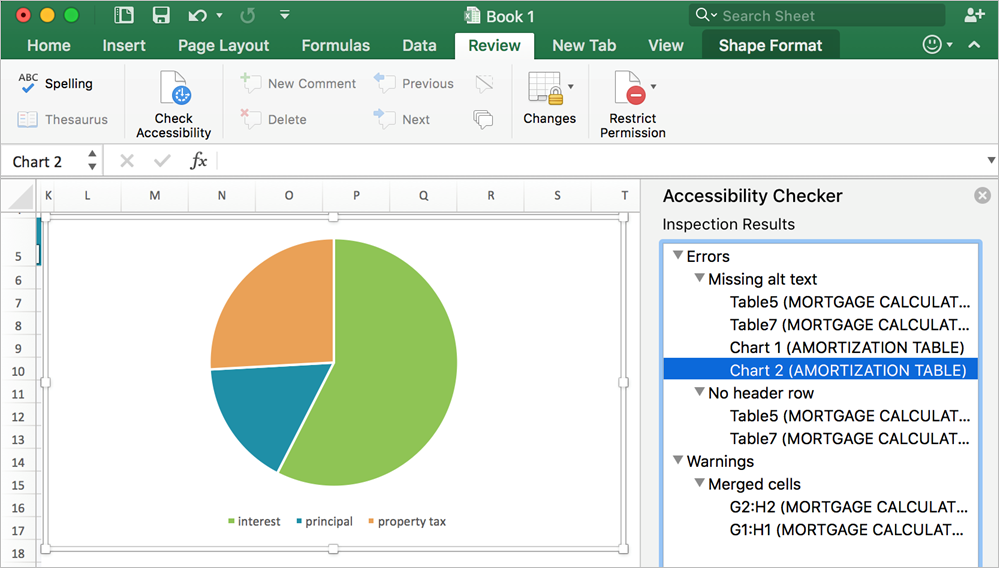
Task: Click the Search Sheet field
Action: (x=817, y=15)
